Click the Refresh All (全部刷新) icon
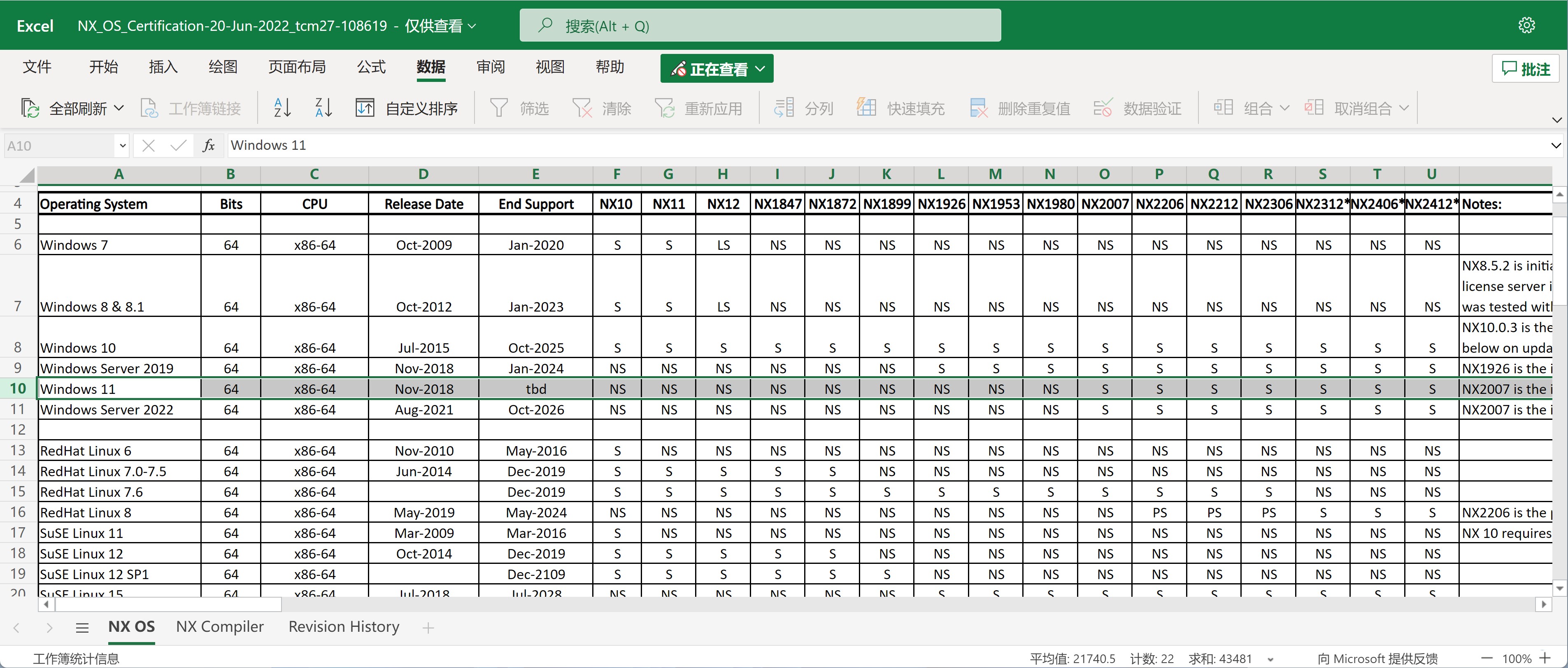This screenshot has height=668, width=1568. [30, 108]
